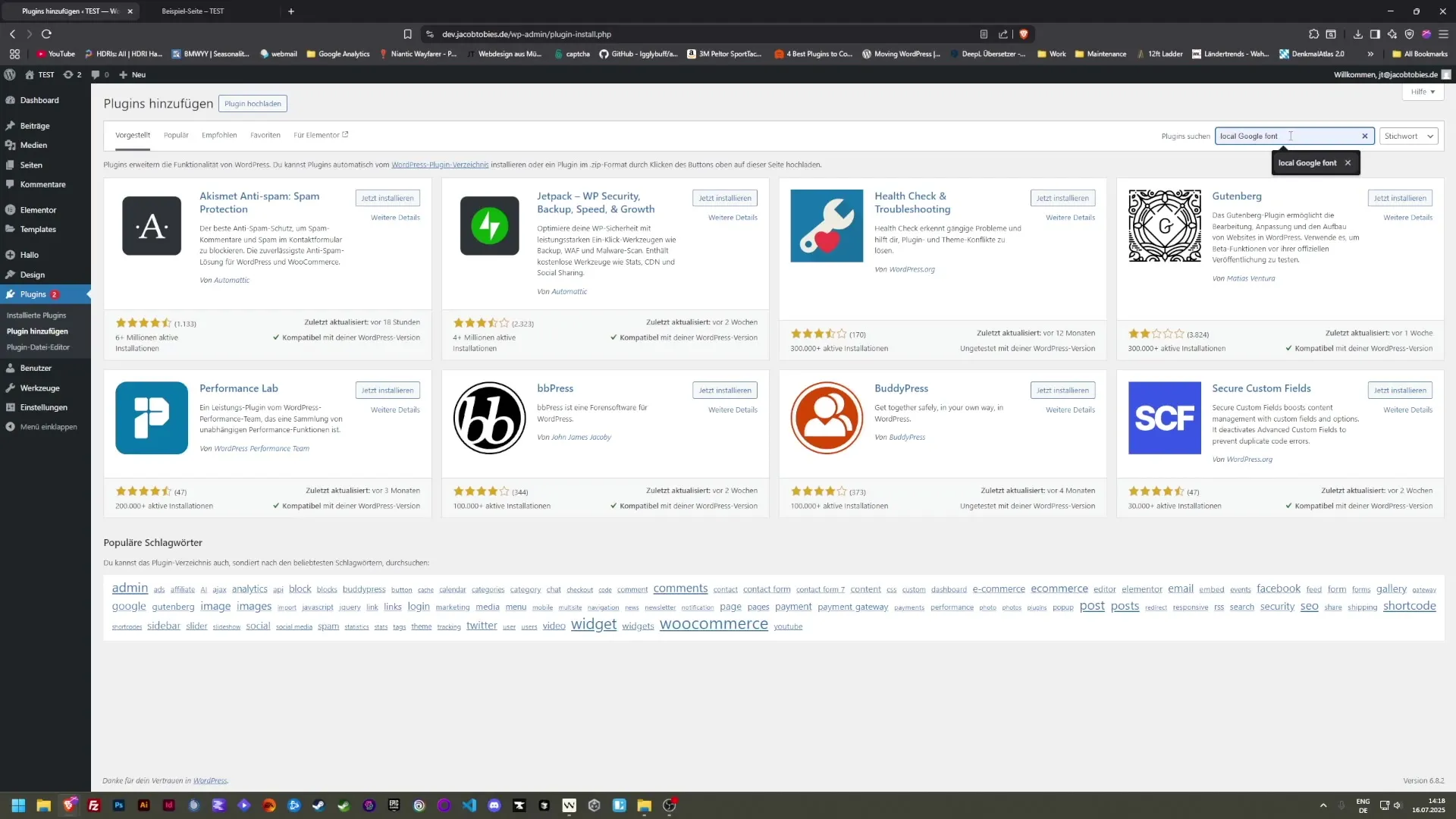This screenshot has width=1456, height=819.
Task: Install the Health Check & Troubleshooting plugin
Action: [1062, 197]
